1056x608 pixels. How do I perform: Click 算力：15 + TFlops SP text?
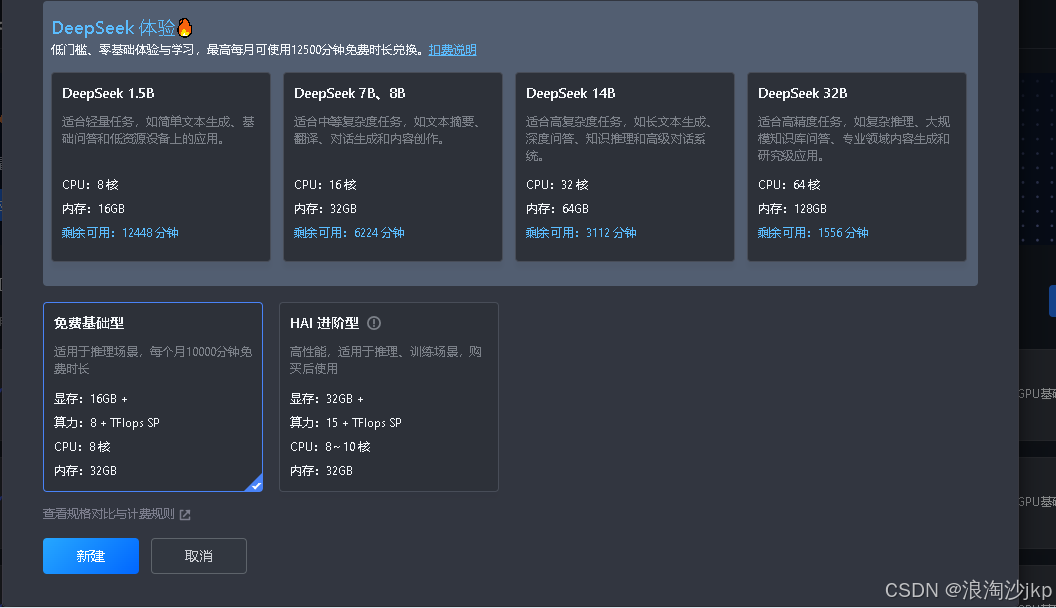tap(345, 423)
